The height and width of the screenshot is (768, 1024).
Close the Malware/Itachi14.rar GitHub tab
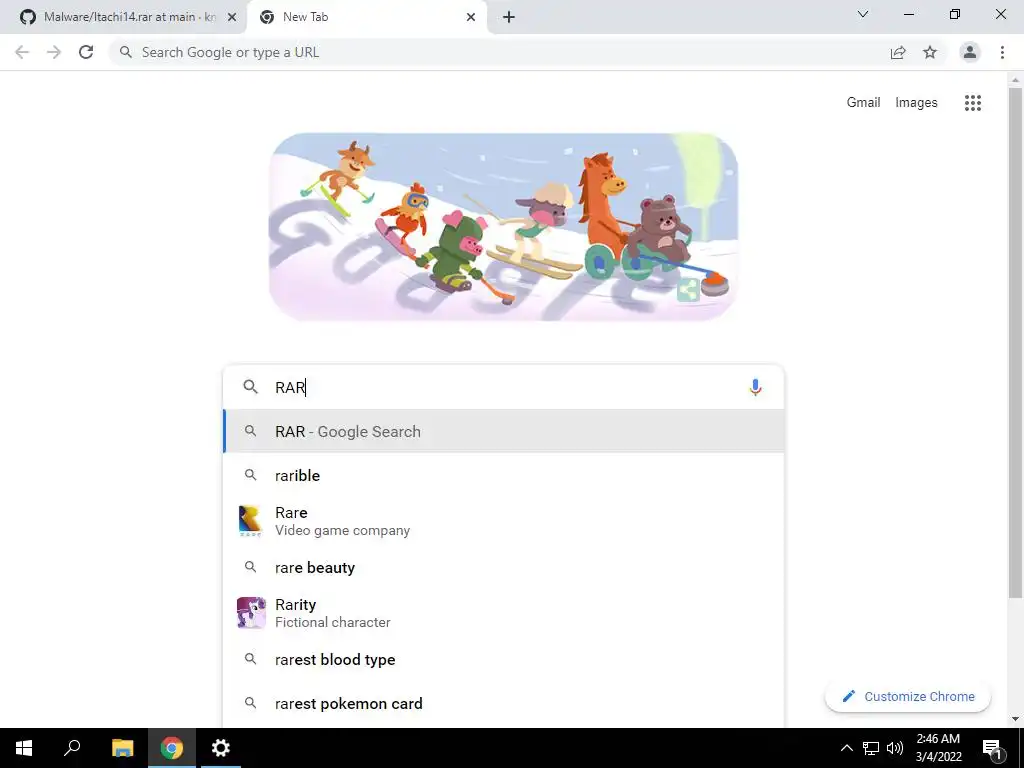coord(232,17)
